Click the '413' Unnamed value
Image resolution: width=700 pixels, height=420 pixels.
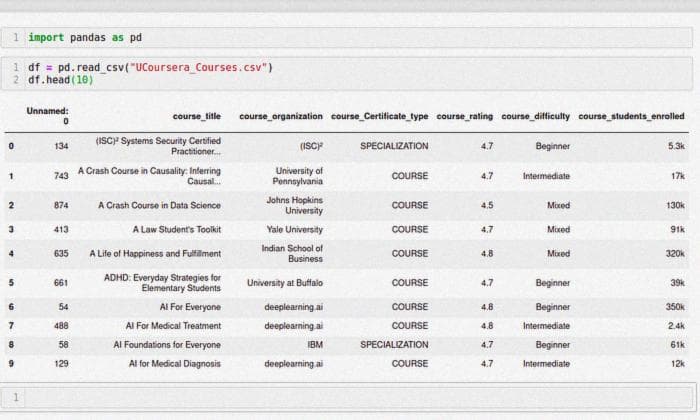61,229
